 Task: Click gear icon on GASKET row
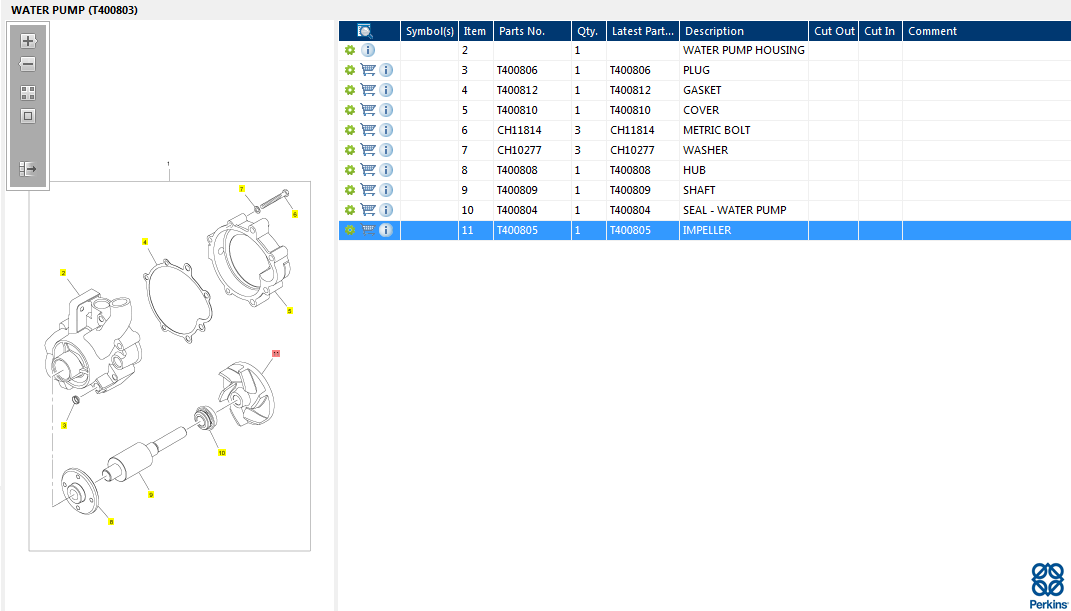click(x=350, y=90)
